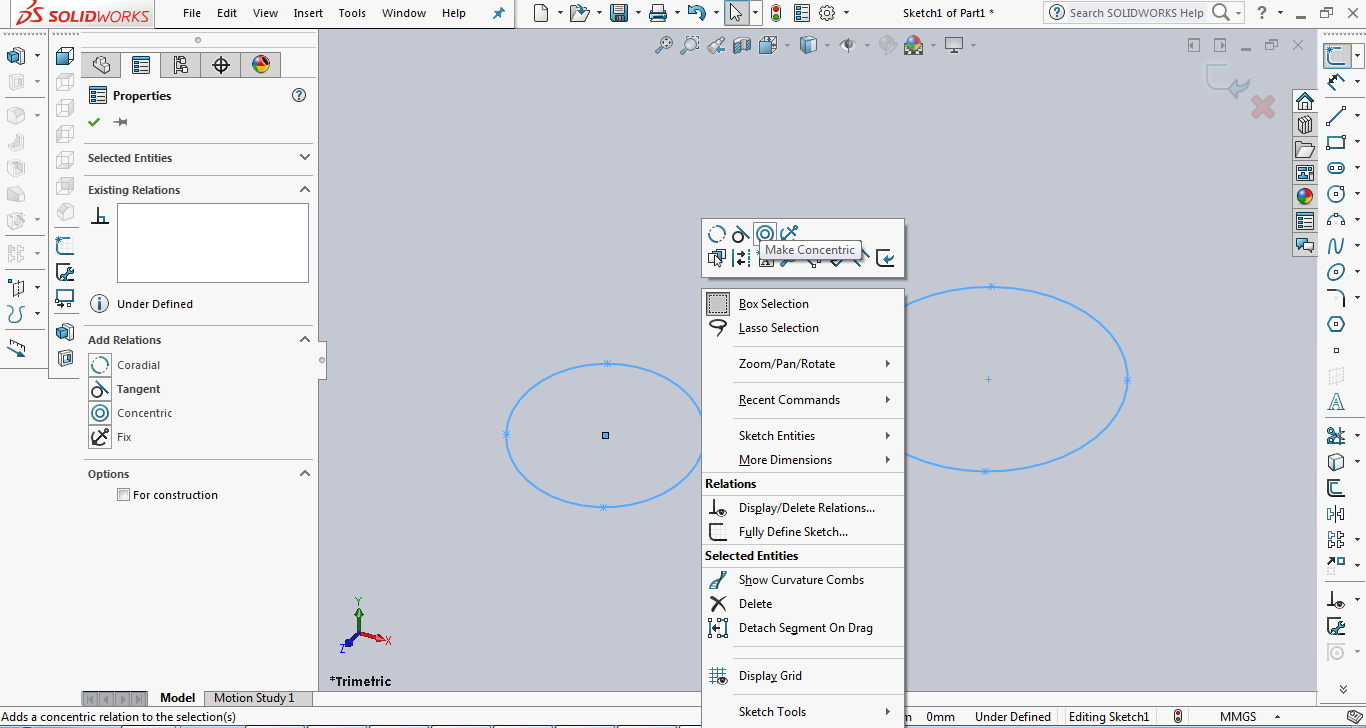Choose Show Curvature Combs in context menu
Screen dimensions: 1366x728
803,580
